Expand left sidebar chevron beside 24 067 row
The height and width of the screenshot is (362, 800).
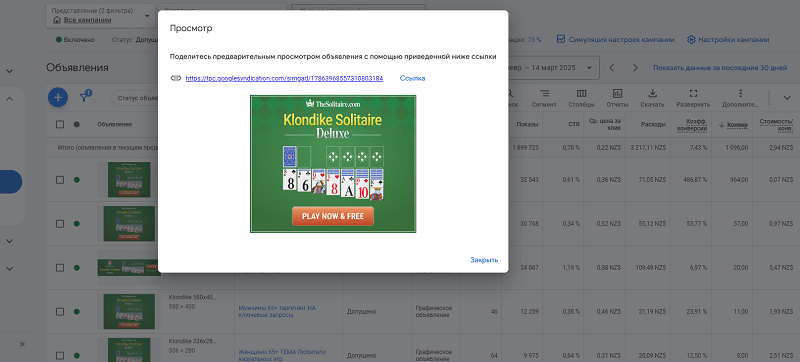(x=9, y=268)
